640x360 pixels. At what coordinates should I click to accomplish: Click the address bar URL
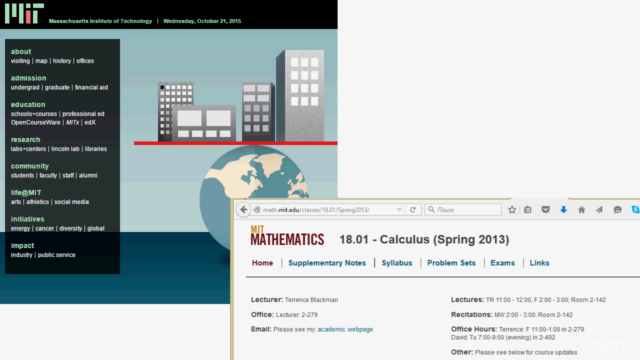click(x=316, y=210)
